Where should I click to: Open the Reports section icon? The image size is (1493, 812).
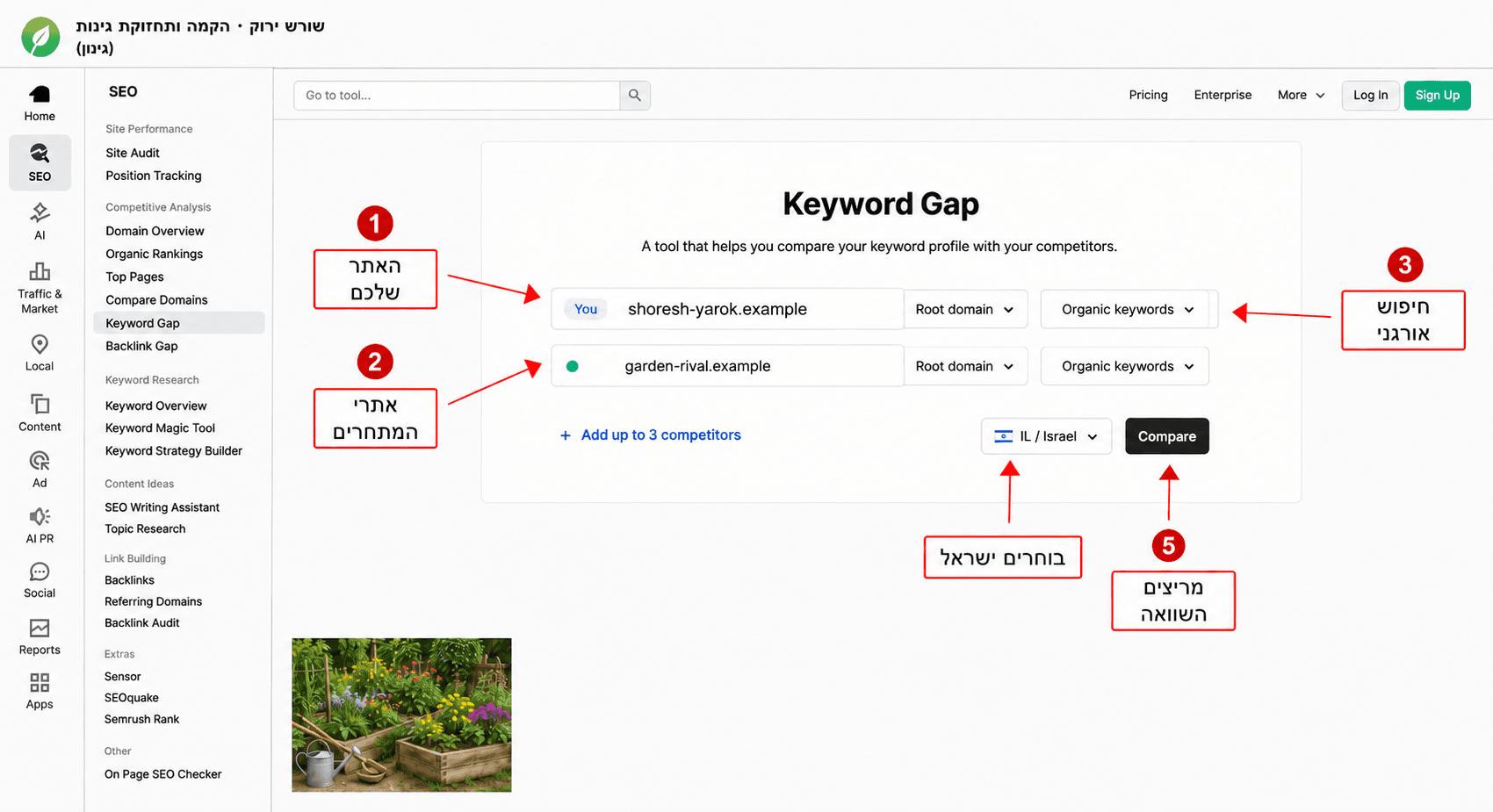point(40,628)
